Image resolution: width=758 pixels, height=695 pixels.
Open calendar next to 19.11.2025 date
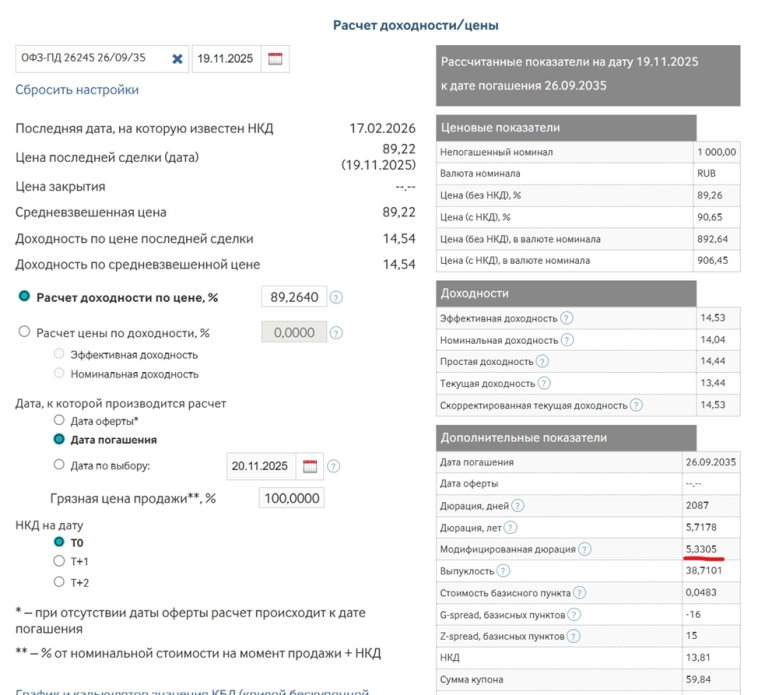click(275, 59)
